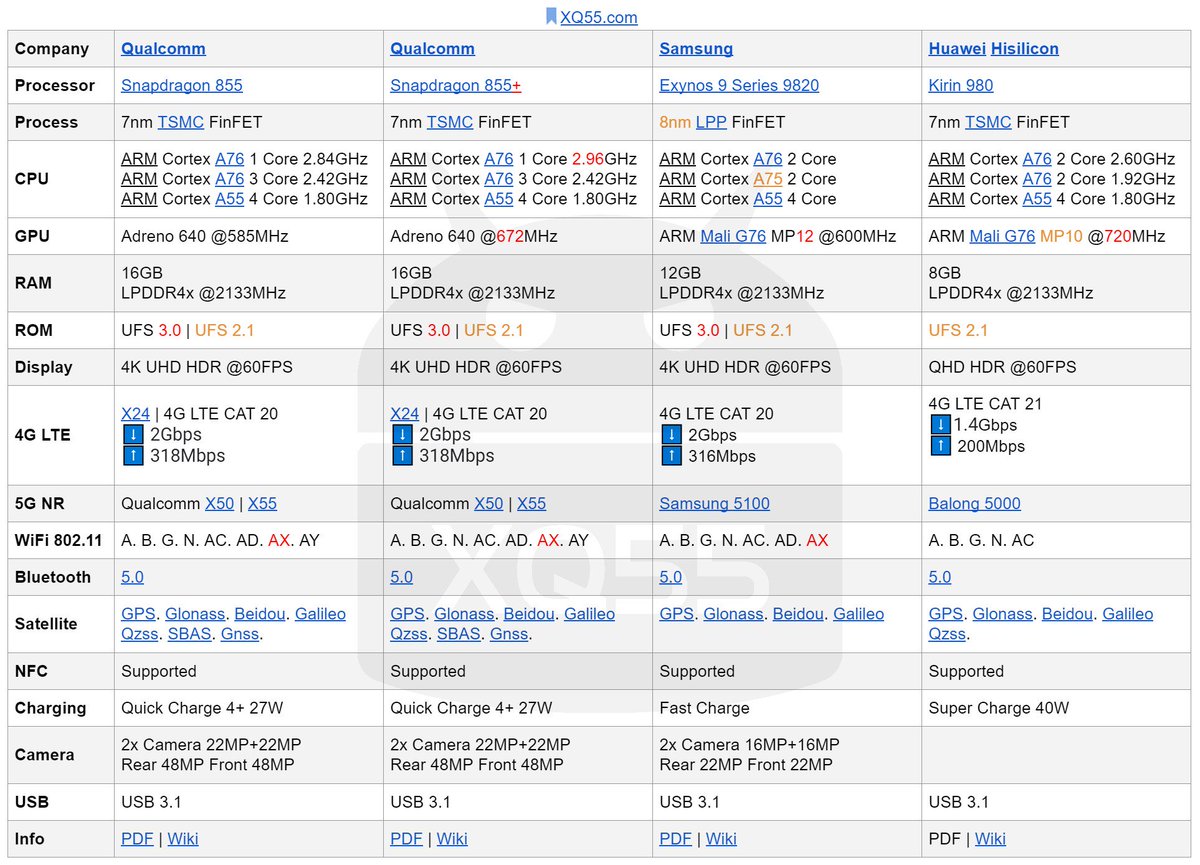Open the TSMC link in the Kirin 980 column
The height and width of the screenshot is (865, 1200).
988,122
